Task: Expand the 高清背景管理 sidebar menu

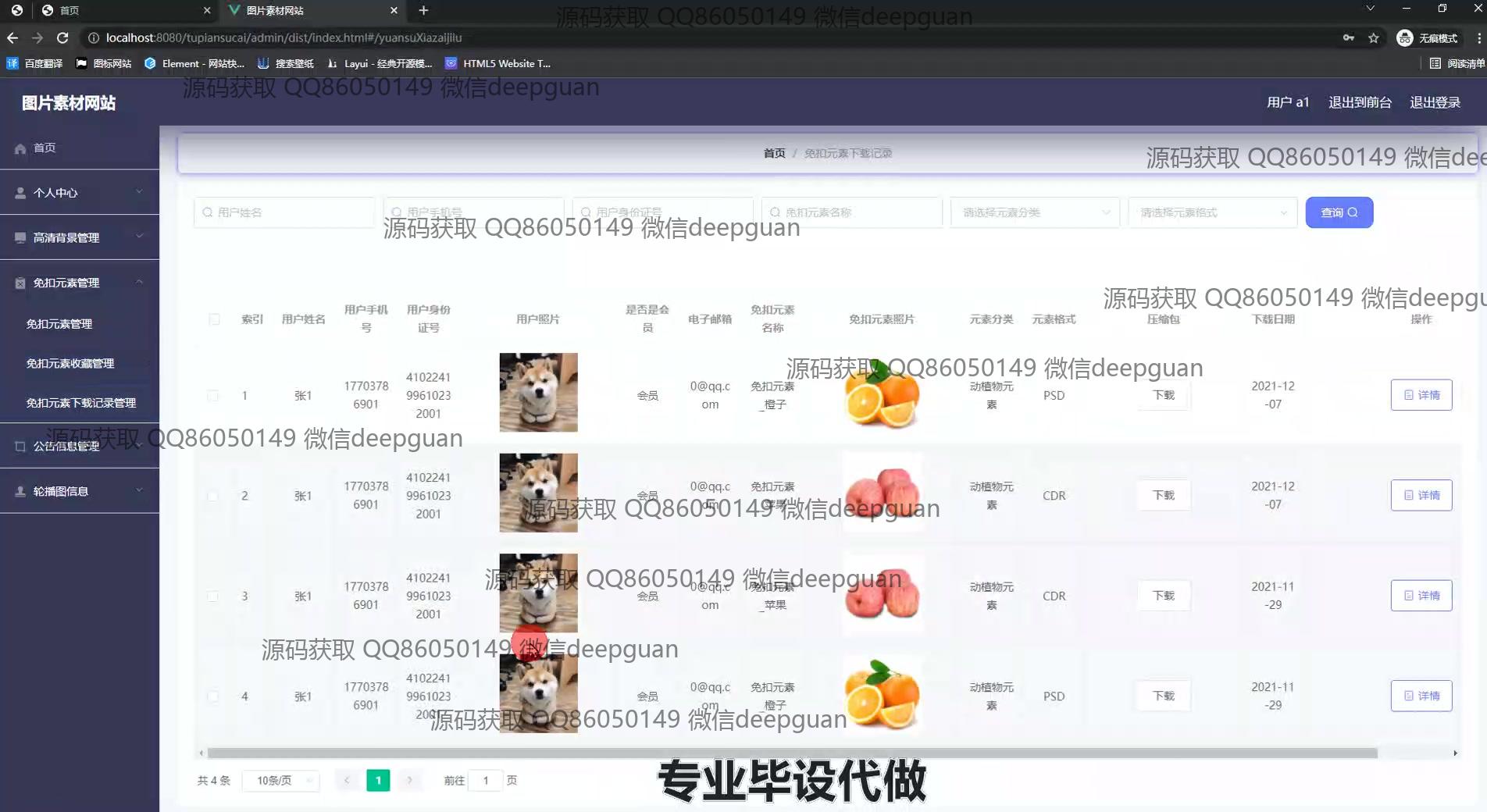Action: tap(80, 237)
